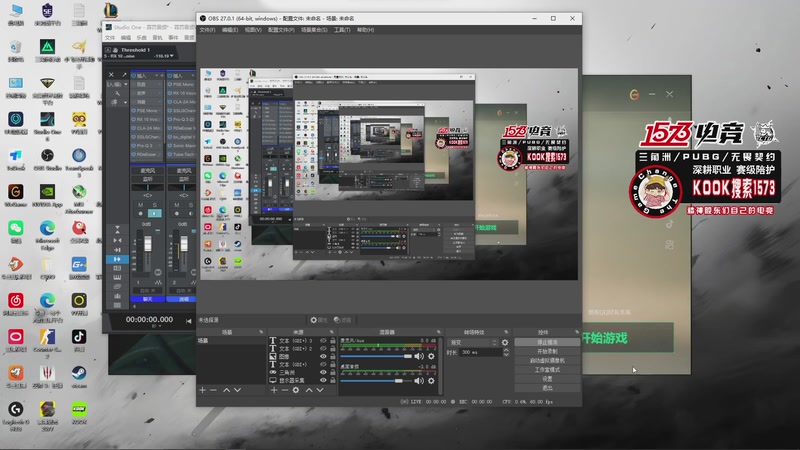This screenshot has height=450, width=800.
Task: Open 工具(T) menu in OBS
Action: click(342, 30)
